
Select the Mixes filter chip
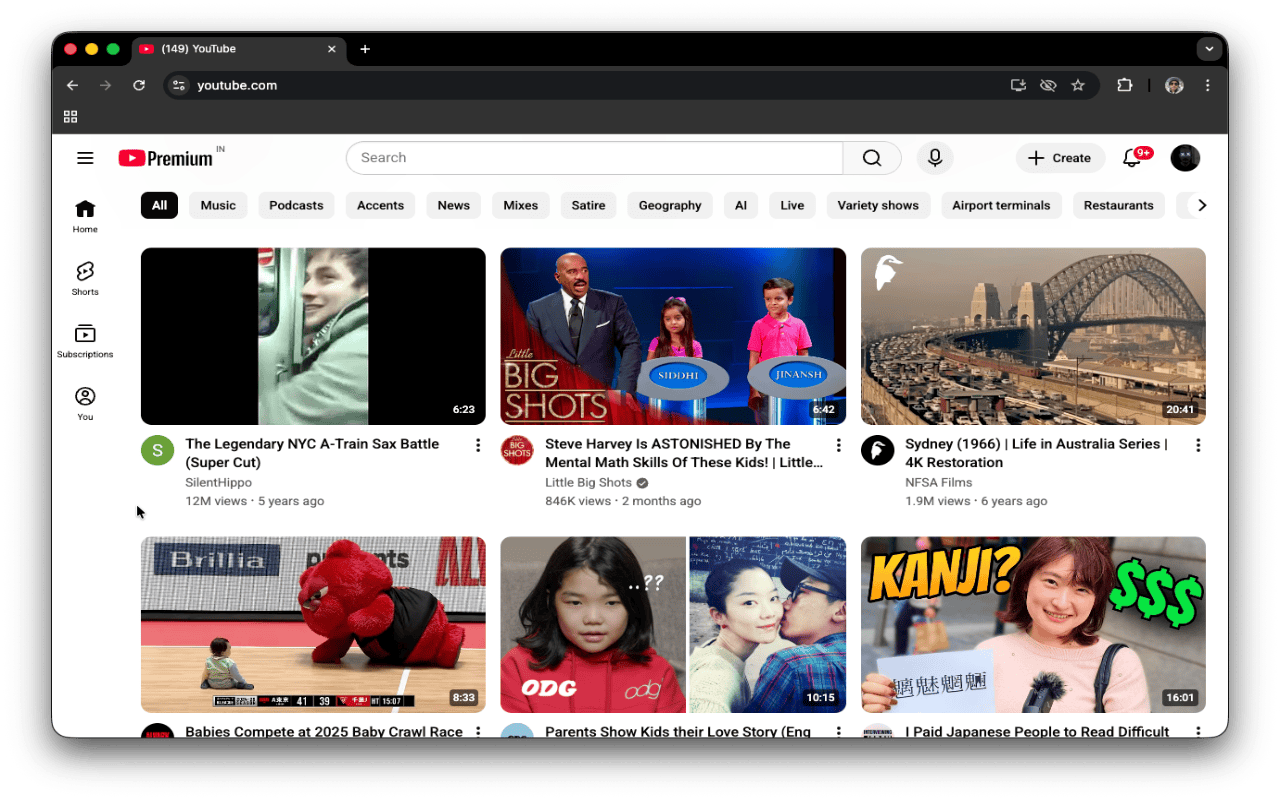(521, 206)
